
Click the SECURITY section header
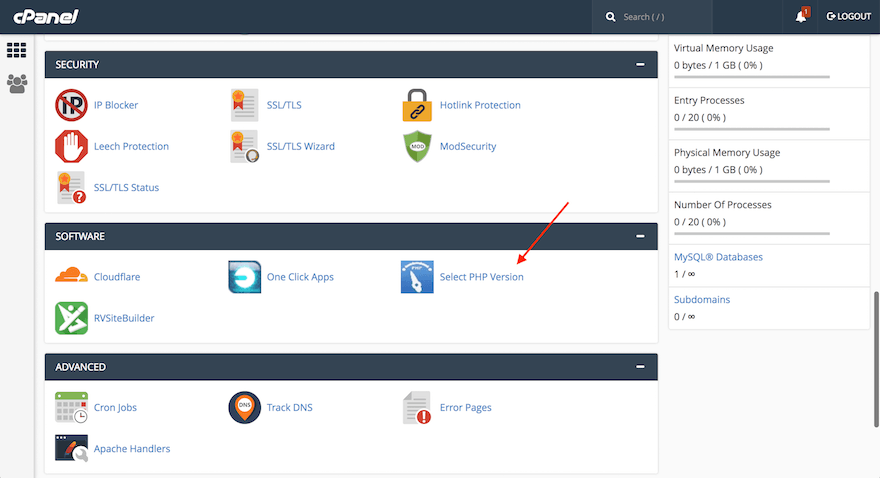pos(351,65)
